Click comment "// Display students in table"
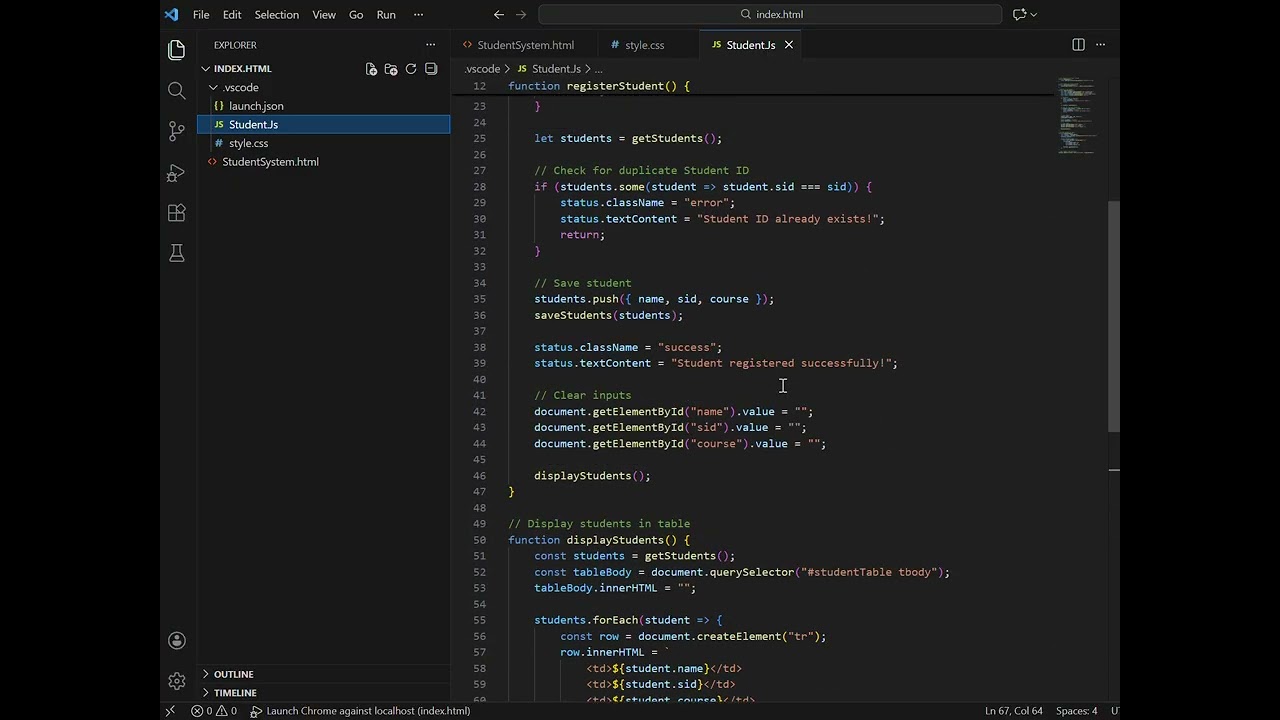This screenshot has width=1280, height=720. [x=599, y=524]
